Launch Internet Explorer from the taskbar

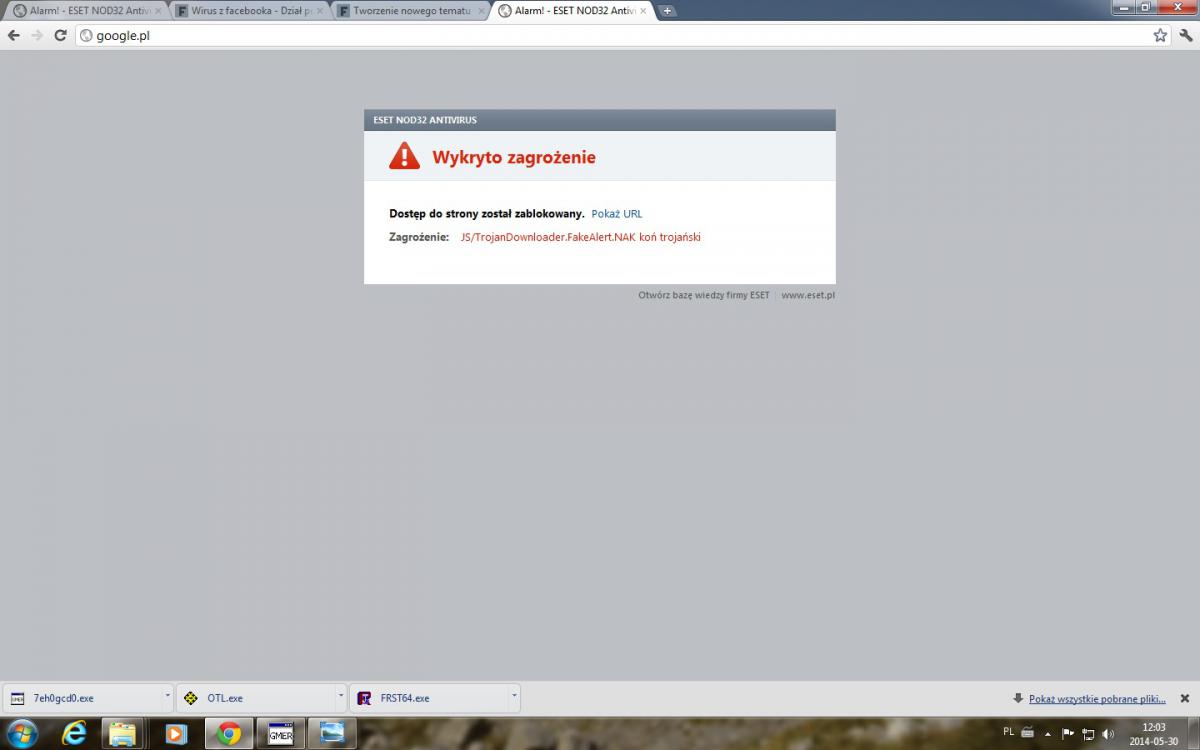74,733
